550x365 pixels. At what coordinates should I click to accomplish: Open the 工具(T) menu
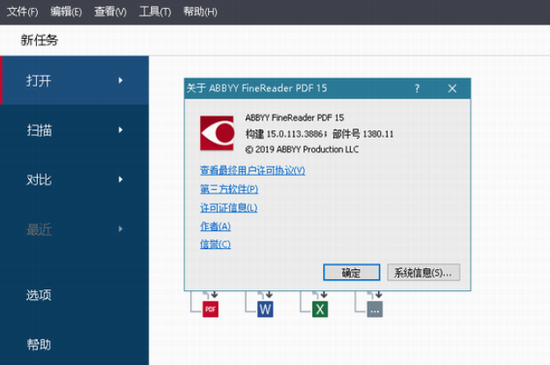pos(155,12)
